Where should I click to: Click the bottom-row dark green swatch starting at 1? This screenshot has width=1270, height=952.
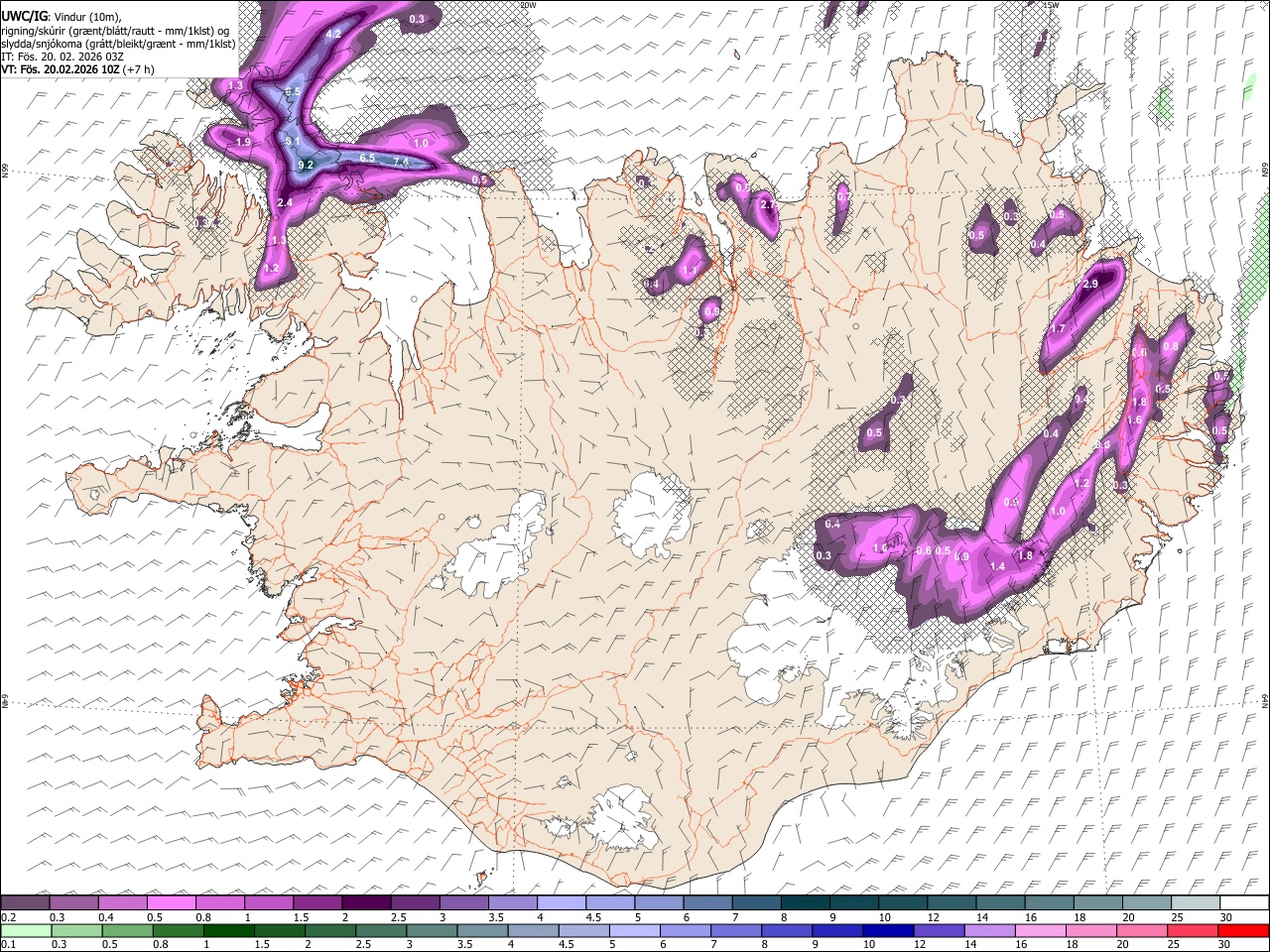click(x=229, y=930)
